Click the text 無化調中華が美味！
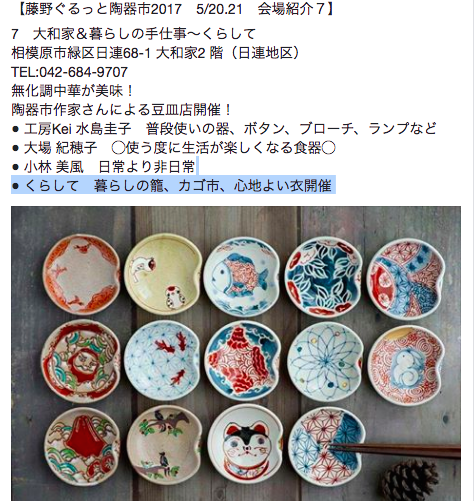This screenshot has height=501, width=474. pyautogui.click(x=73, y=91)
